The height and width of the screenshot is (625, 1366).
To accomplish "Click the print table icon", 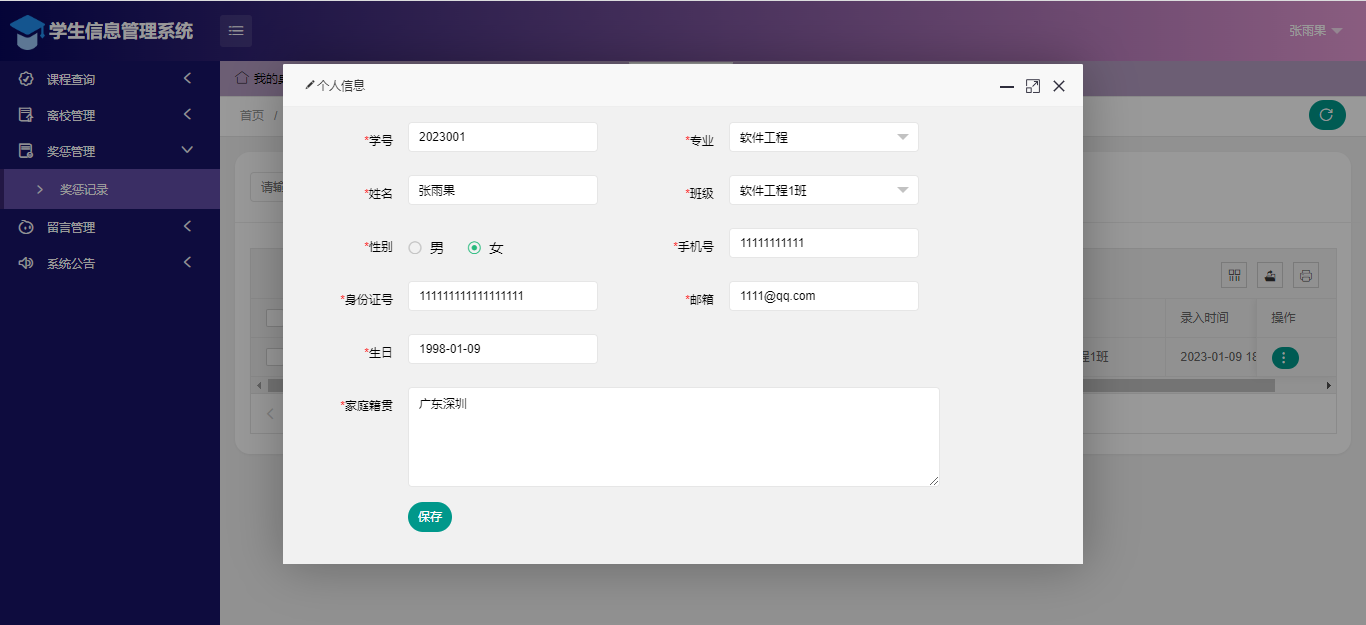I will 1306,275.
